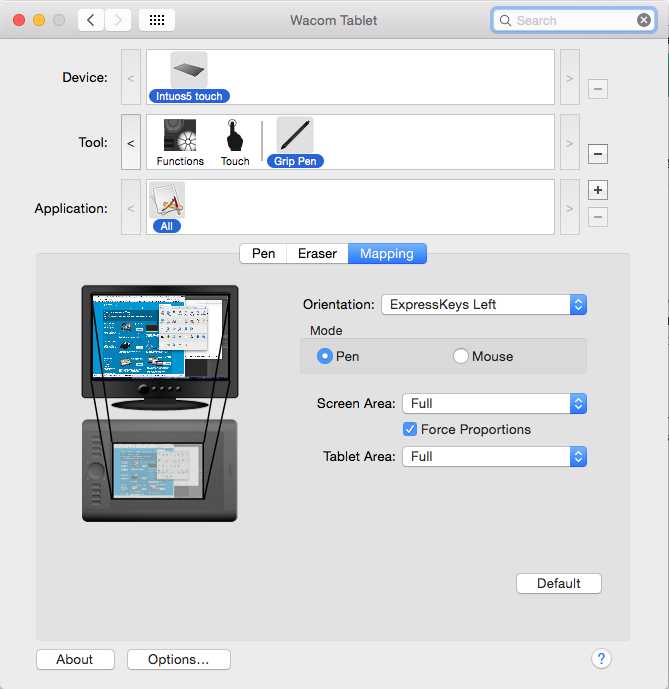Switch to the Eraser tab
The image size is (669, 689).
(317, 254)
